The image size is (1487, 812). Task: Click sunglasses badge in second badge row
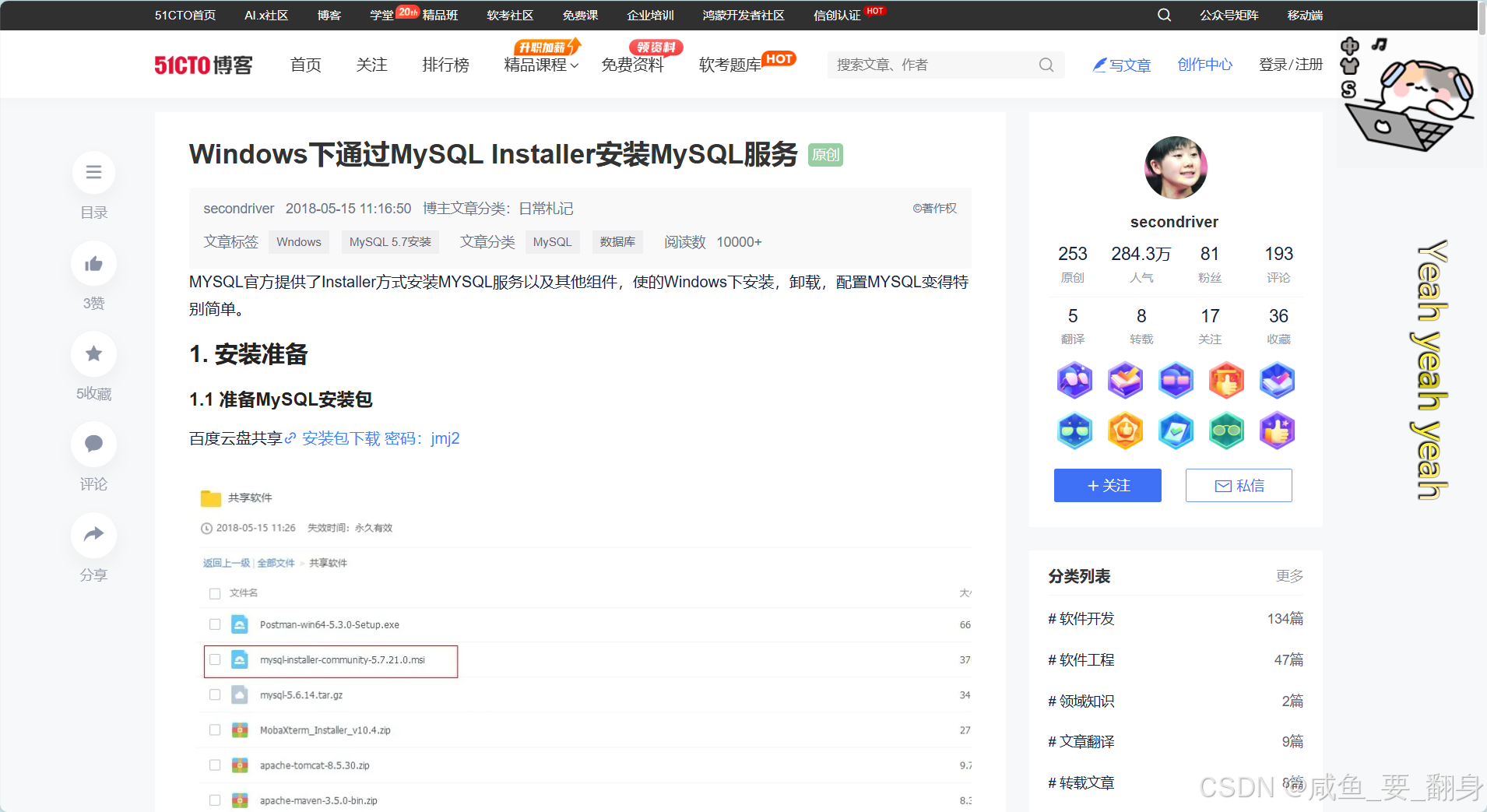pyautogui.click(x=1074, y=431)
